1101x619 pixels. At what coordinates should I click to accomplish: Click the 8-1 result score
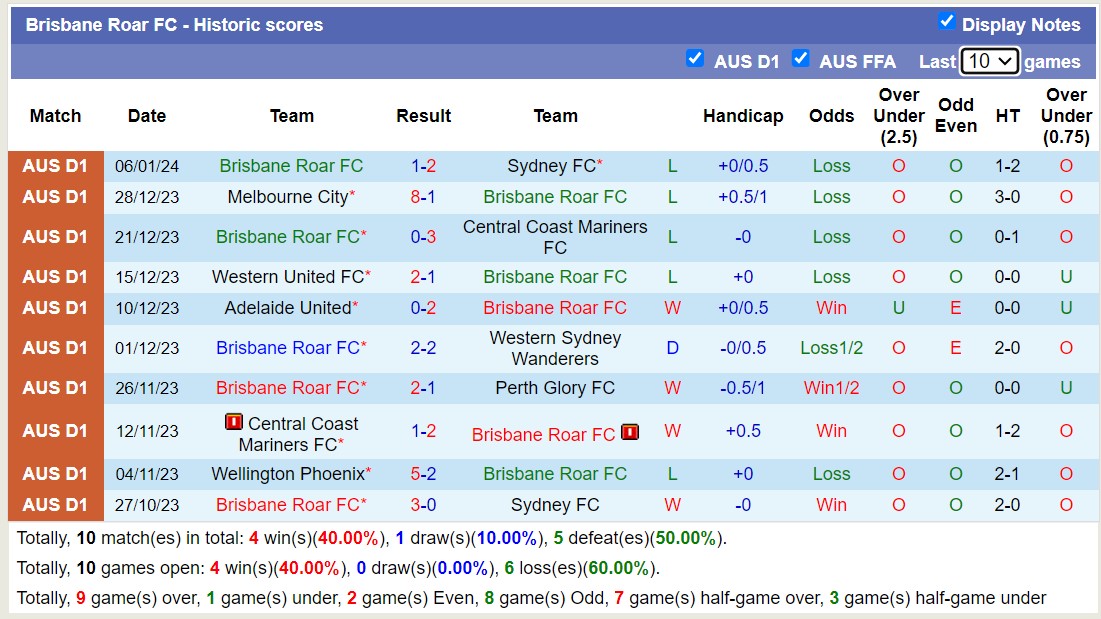coord(423,197)
